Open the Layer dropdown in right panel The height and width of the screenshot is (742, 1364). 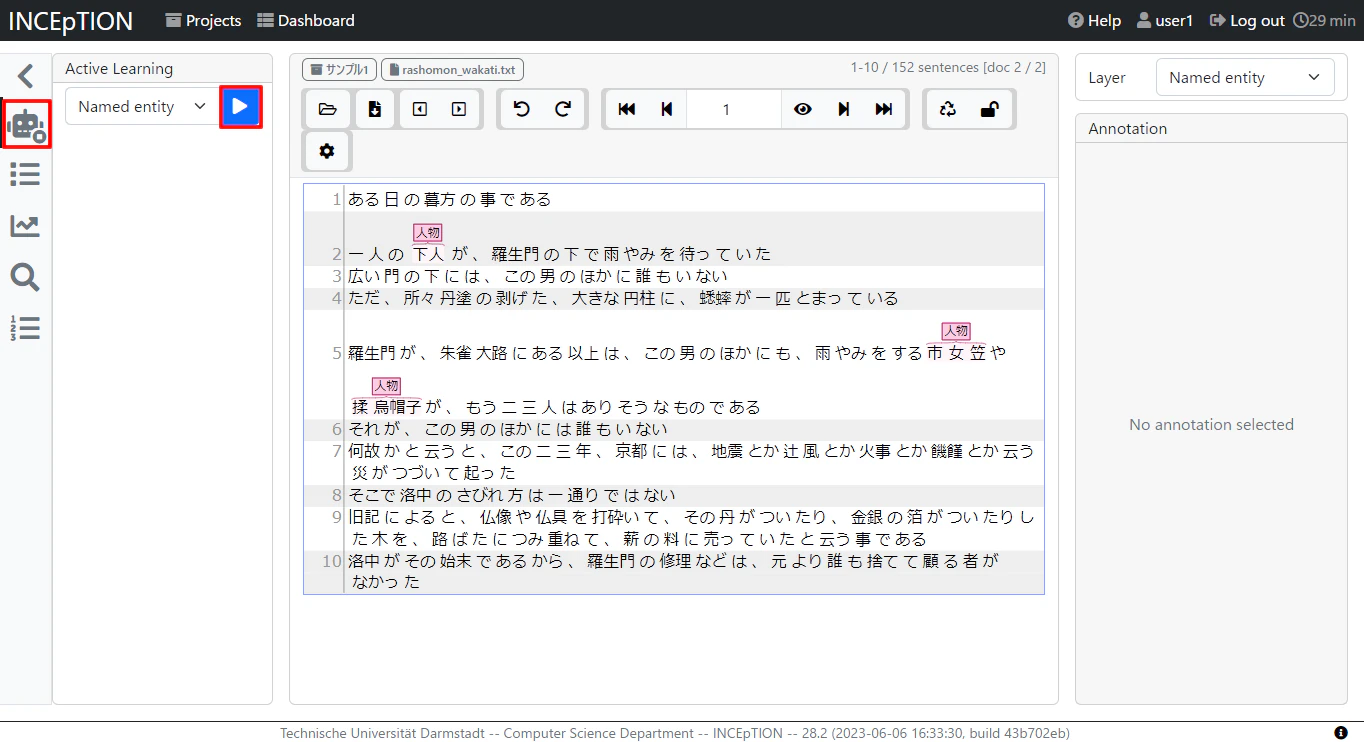pyautogui.click(x=1245, y=78)
